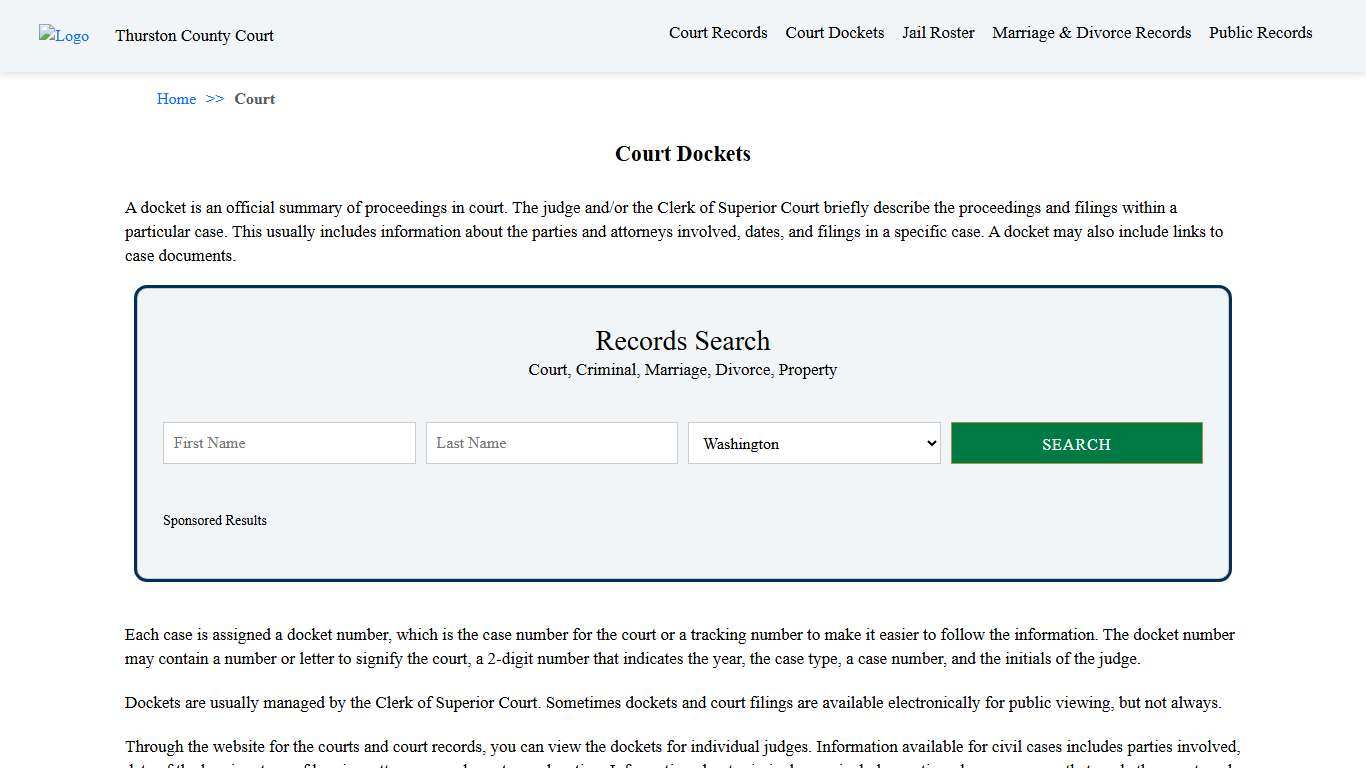Click the Sponsored Results label
The height and width of the screenshot is (768, 1366).
click(x=214, y=520)
